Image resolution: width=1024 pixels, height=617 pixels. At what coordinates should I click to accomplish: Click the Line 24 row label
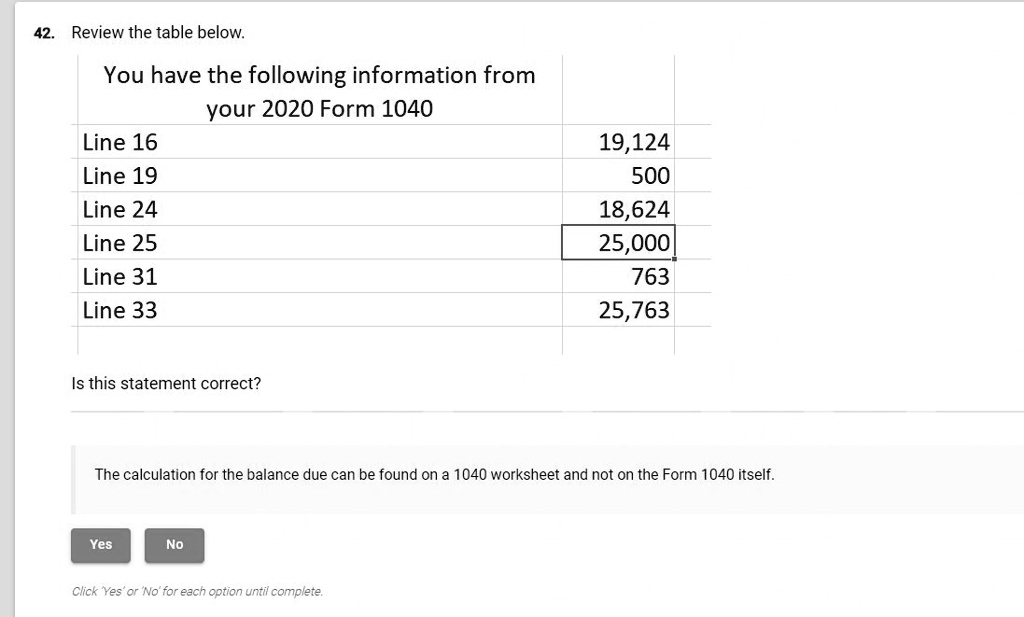(120, 209)
